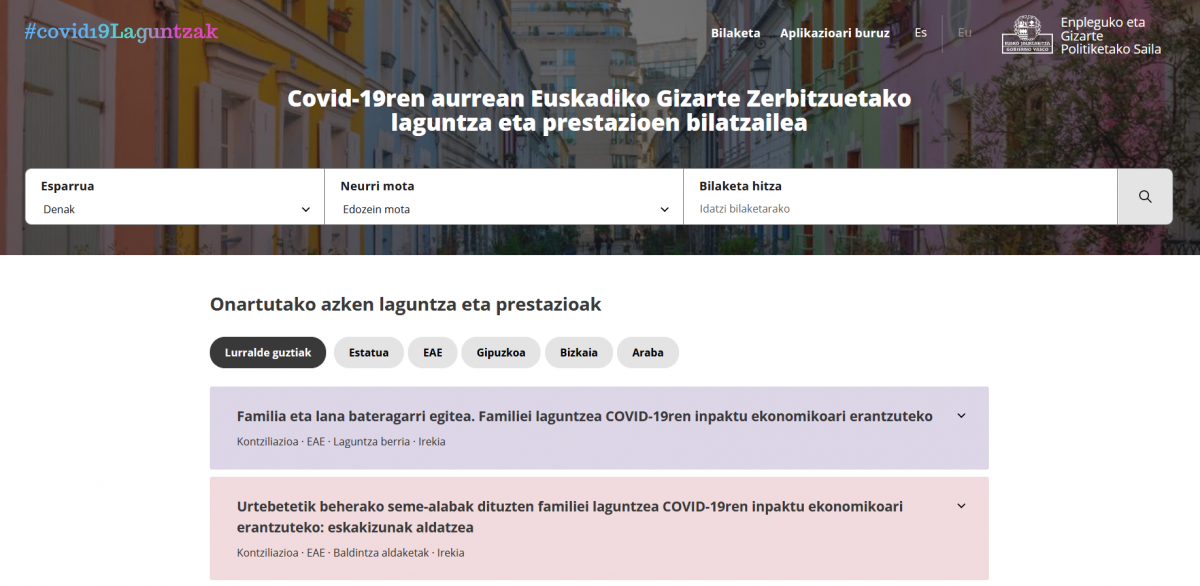
Task: Open the Aplikazioari buruz menu item
Action: [x=834, y=33]
